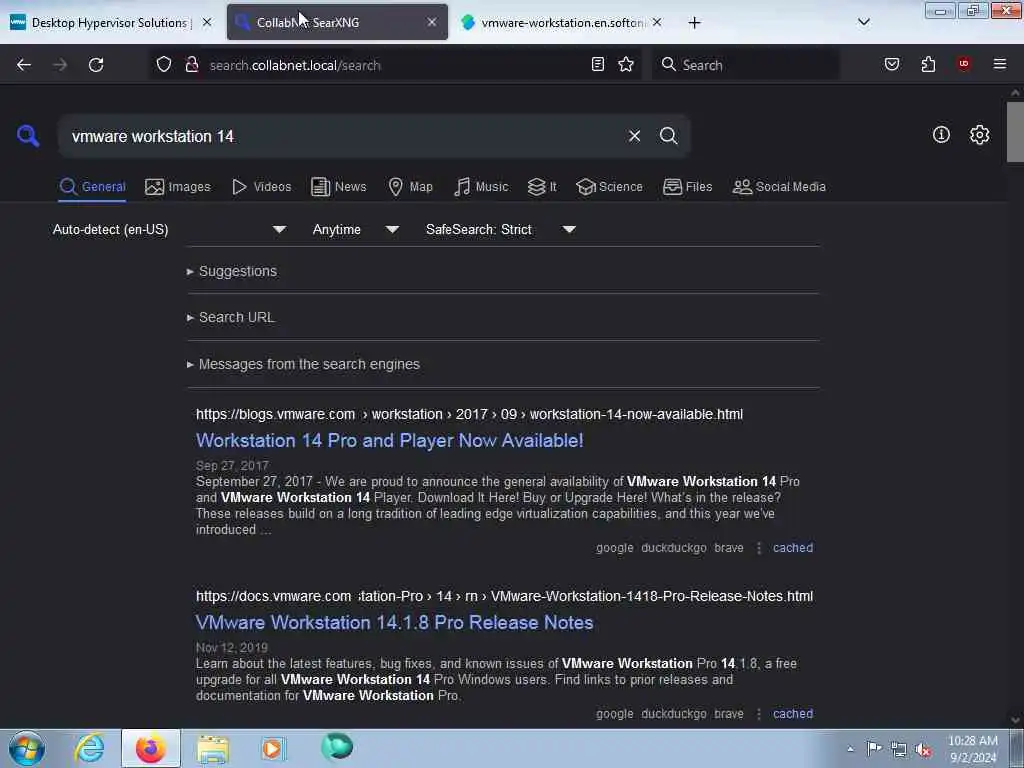Open VMware Workstation 14.1.8 Pro Release Notes link
This screenshot has width=1024, height=768.
(394, 622)
